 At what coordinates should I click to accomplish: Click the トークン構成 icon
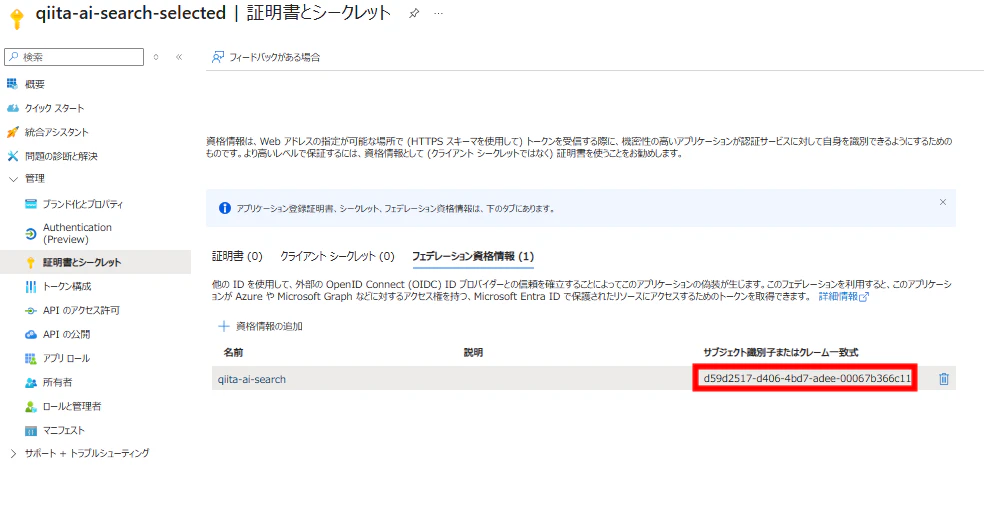(x=31, y=286)
